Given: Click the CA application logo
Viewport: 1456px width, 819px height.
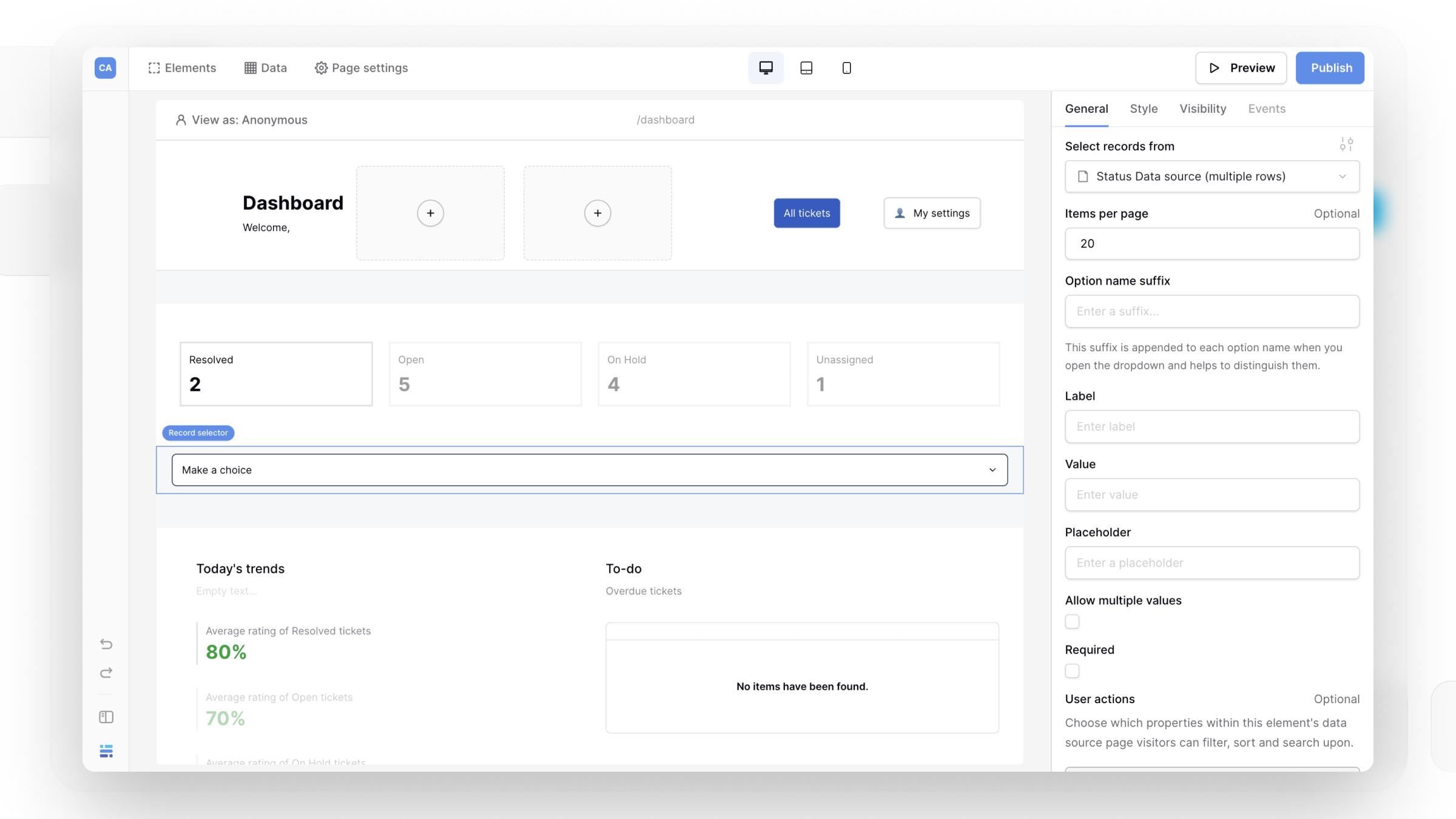Looking at the screenshot, I should coord(105,68).
